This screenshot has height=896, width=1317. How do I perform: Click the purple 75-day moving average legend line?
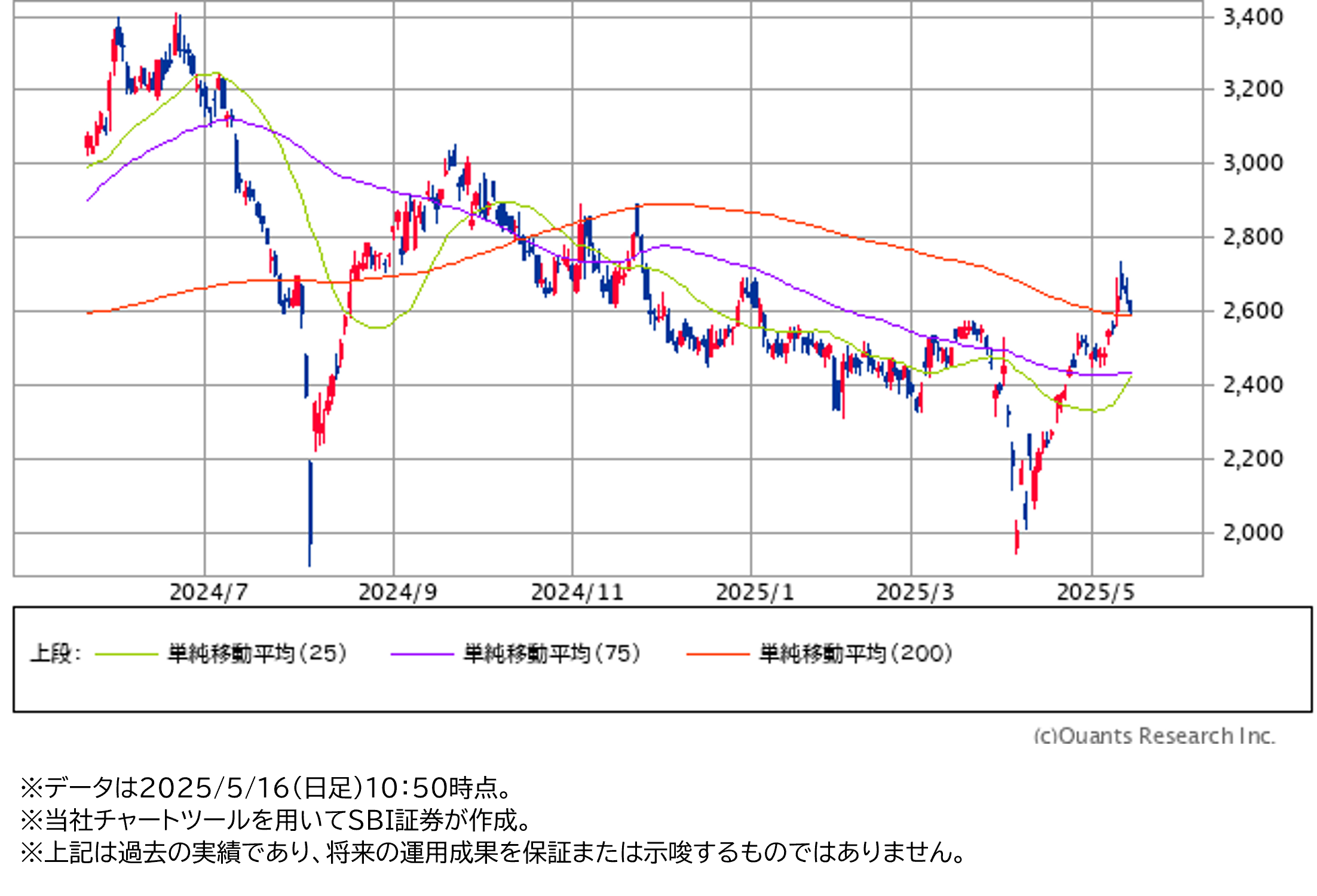(x=422, y=654)
